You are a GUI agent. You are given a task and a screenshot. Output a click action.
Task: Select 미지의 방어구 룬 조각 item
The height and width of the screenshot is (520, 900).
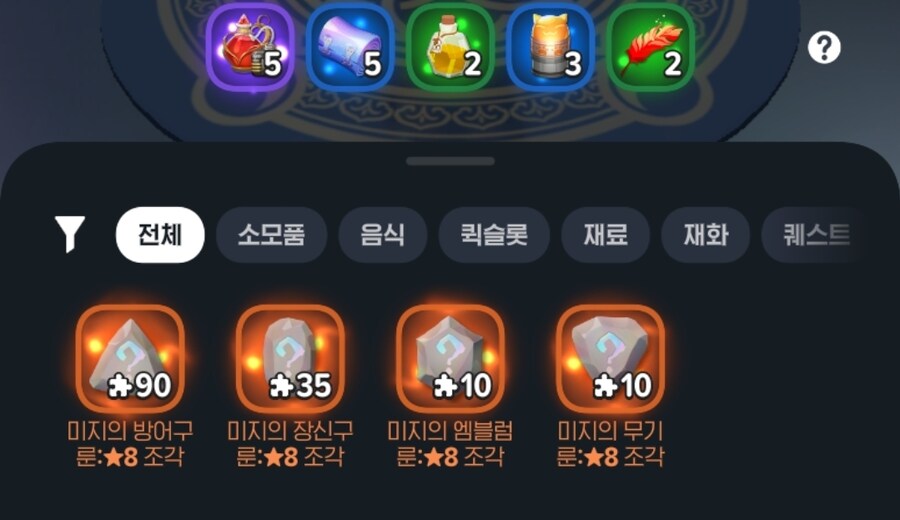(130, 359)
